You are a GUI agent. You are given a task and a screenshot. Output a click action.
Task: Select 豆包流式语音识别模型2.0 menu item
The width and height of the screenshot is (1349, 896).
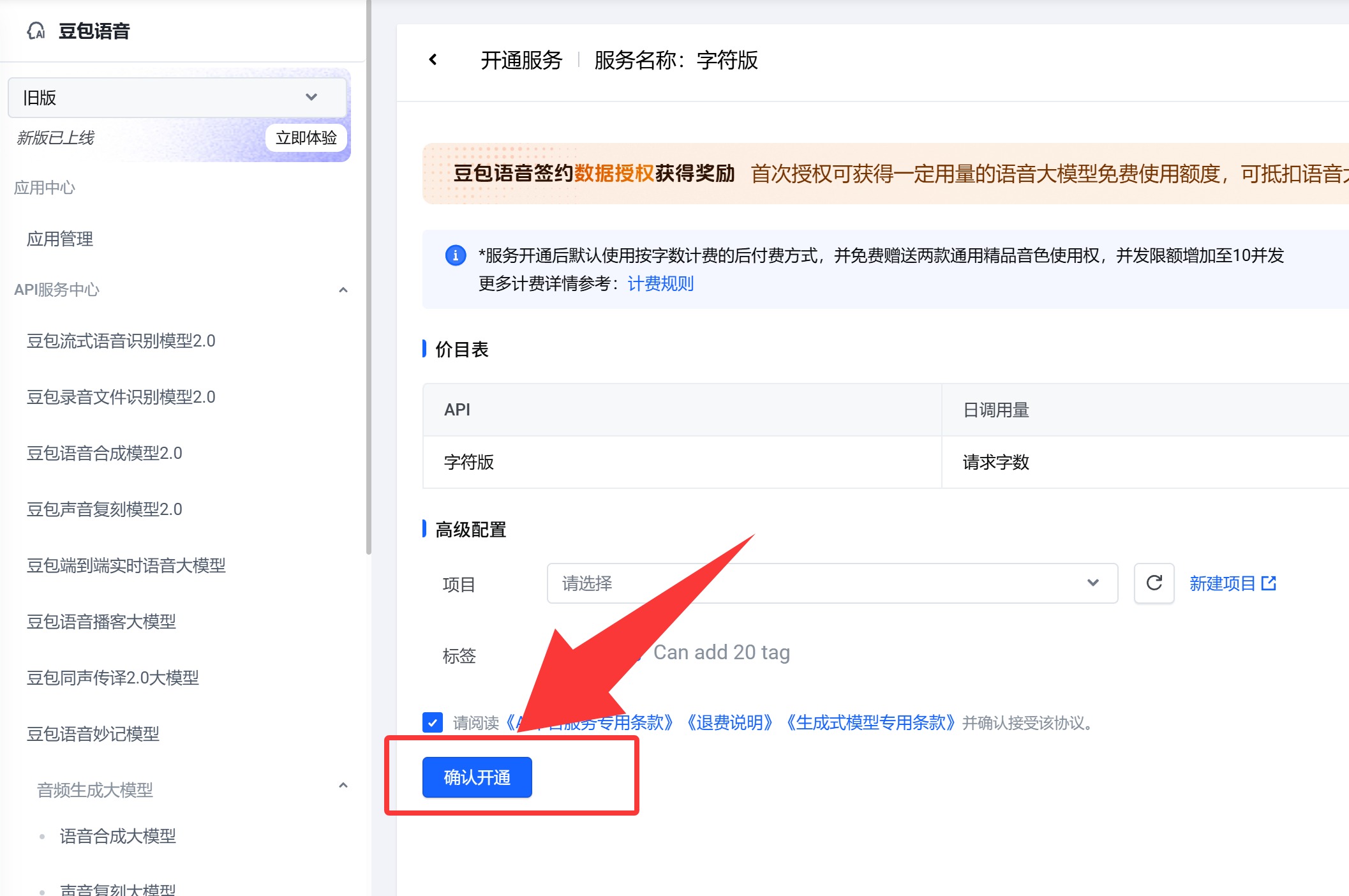pos(121,341)
